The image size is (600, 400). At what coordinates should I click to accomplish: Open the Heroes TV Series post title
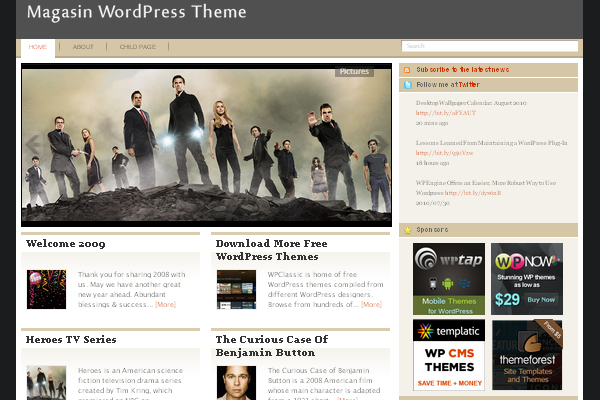coord(71,340)
